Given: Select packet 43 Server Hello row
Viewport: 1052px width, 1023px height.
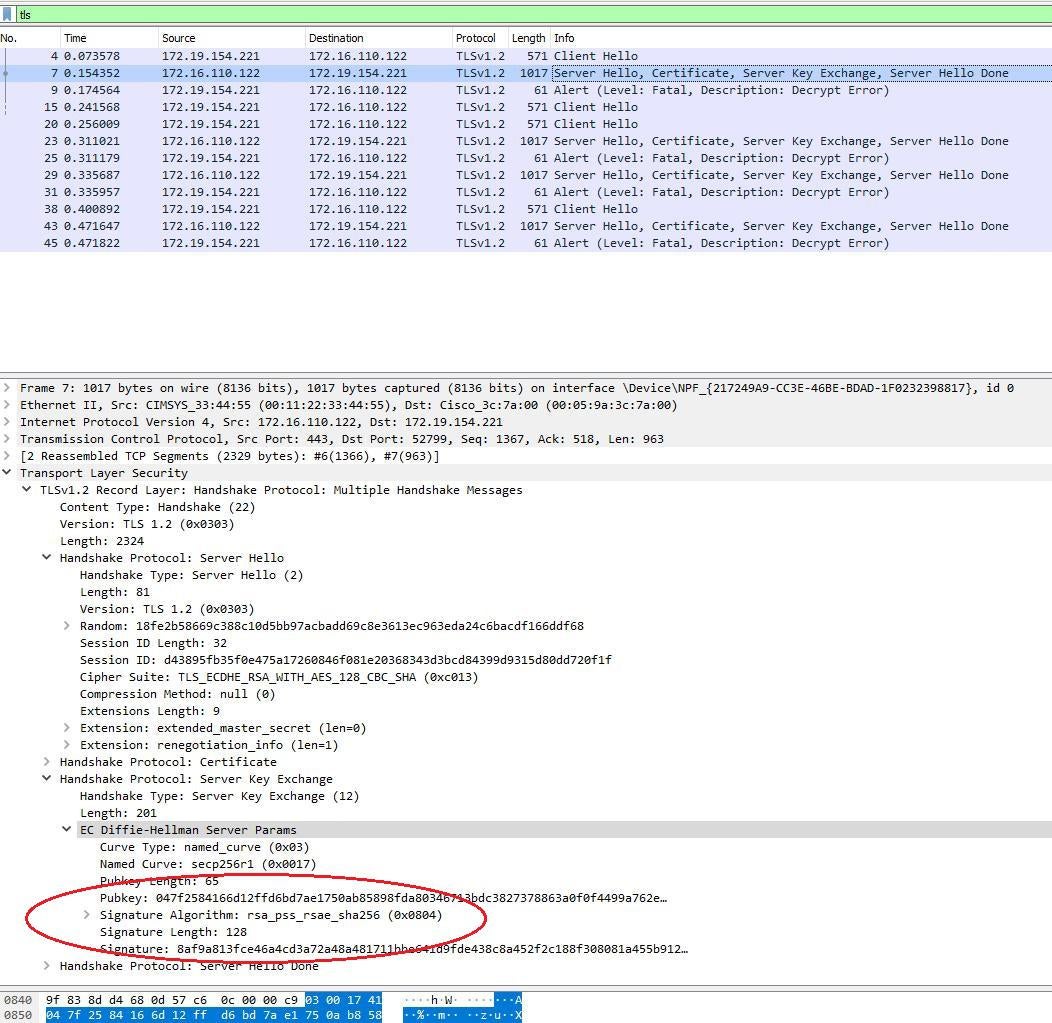Looking at the screenshot, I should (526, 226).
